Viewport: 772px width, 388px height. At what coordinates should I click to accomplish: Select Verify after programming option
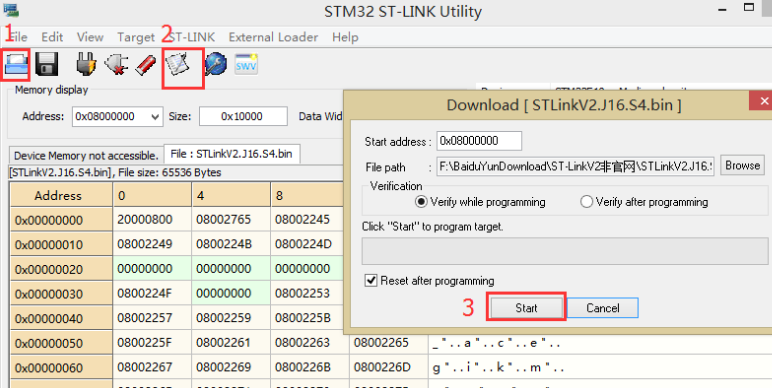644,202
